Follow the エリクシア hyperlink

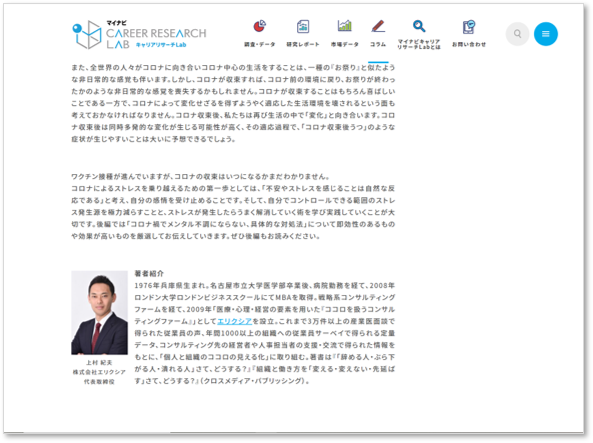pos(234,321)
